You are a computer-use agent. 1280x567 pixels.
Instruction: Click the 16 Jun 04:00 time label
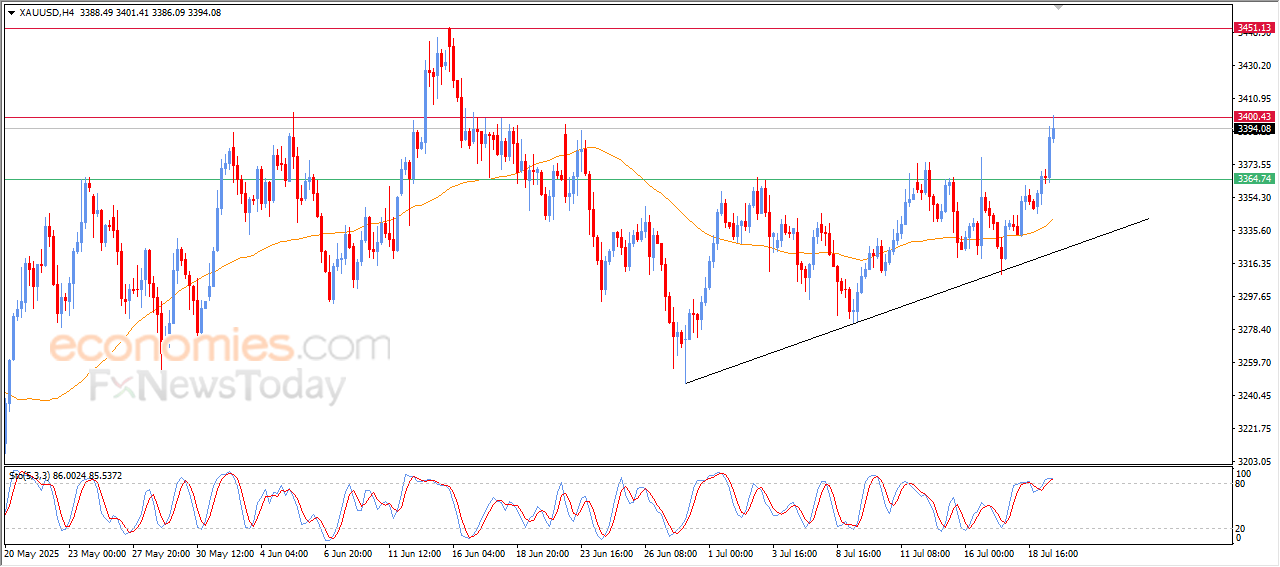(x=479, y=553)
